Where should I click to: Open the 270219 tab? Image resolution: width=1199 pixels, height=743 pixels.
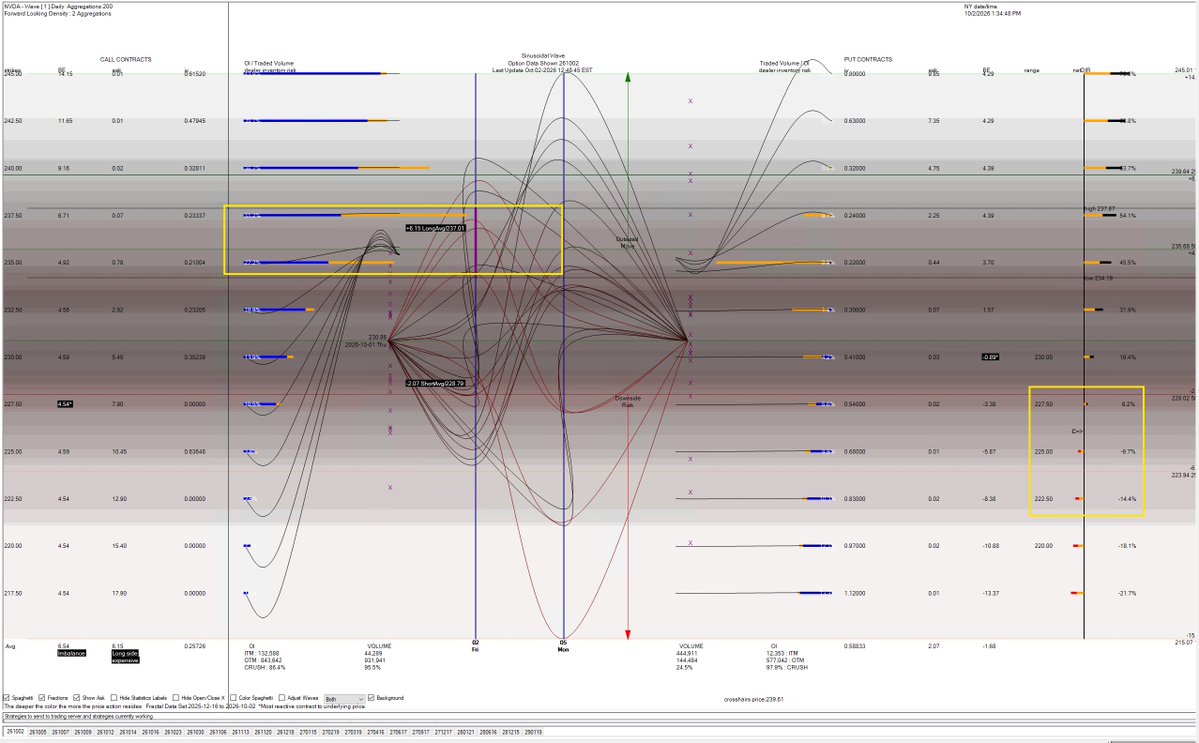(330, 732)
